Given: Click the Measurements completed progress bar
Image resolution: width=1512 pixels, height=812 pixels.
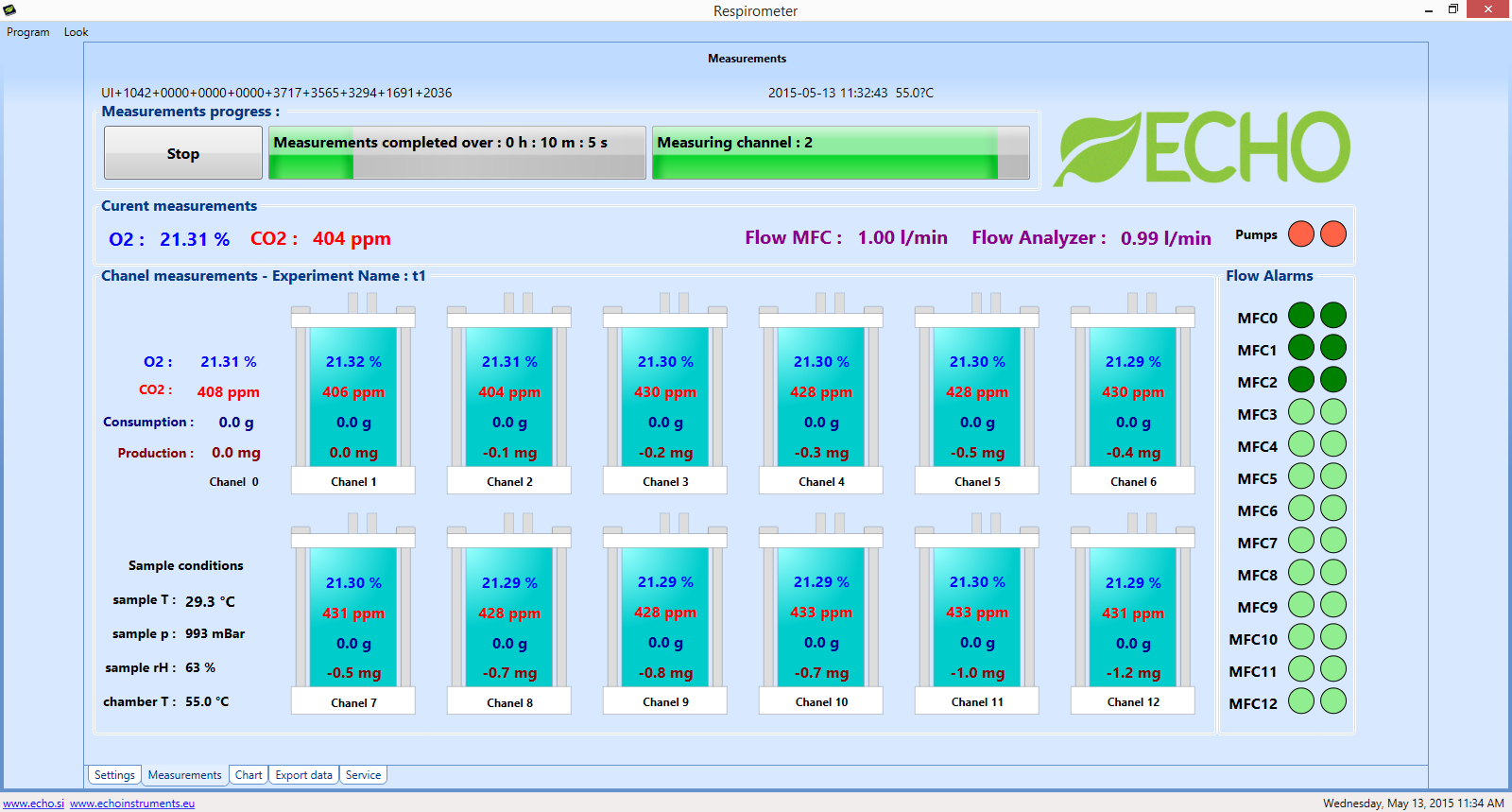Looking at the screenshot, I should coord(457,153).
